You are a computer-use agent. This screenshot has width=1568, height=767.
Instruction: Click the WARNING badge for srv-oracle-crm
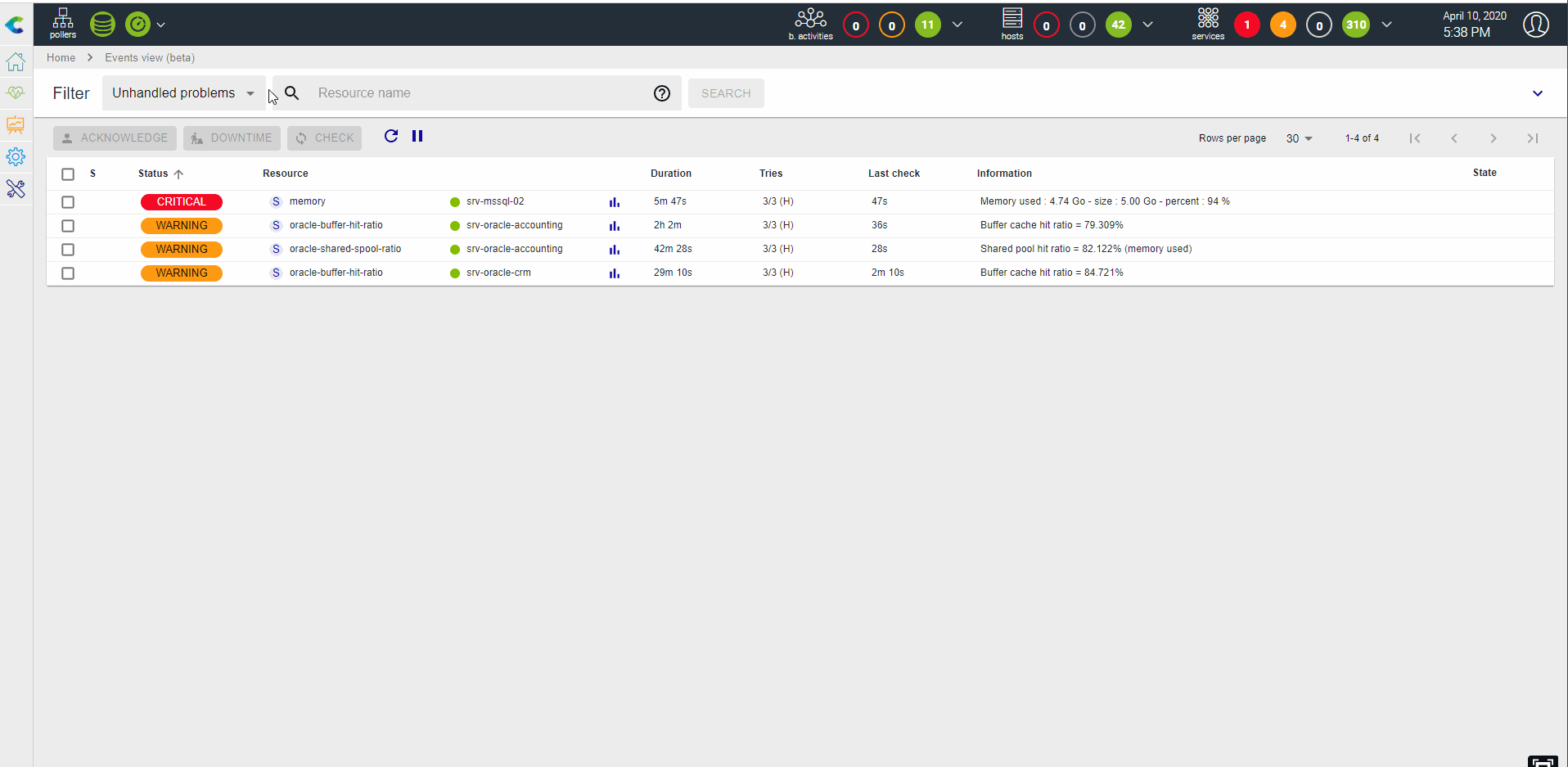click(182, 273)
